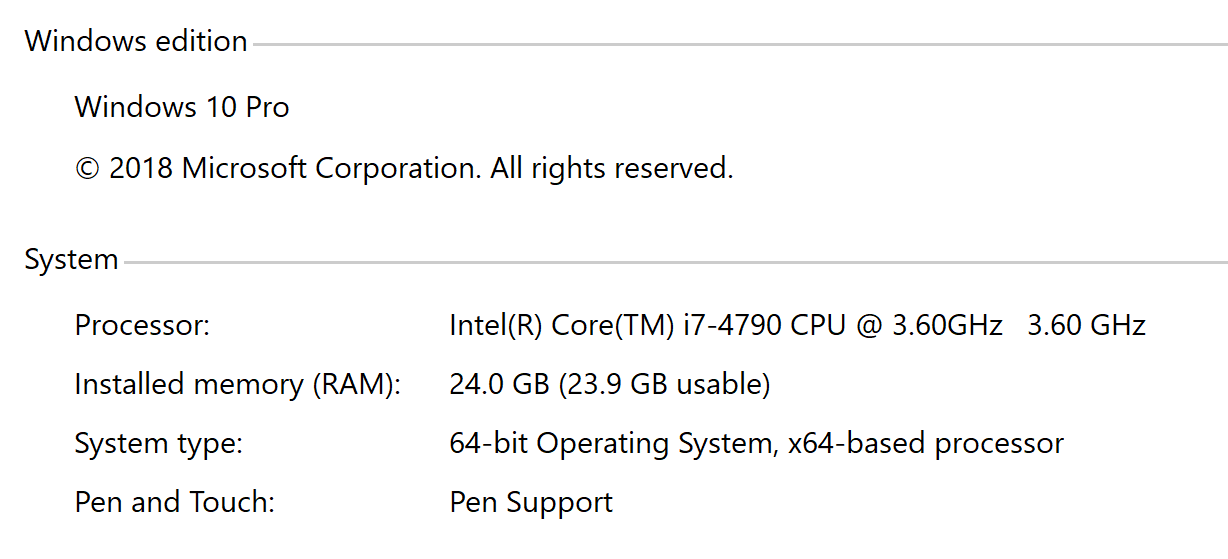Click the divider line beside Windows edition
The width and height of the screenshot is (1228, 559).
coord(740,45)
